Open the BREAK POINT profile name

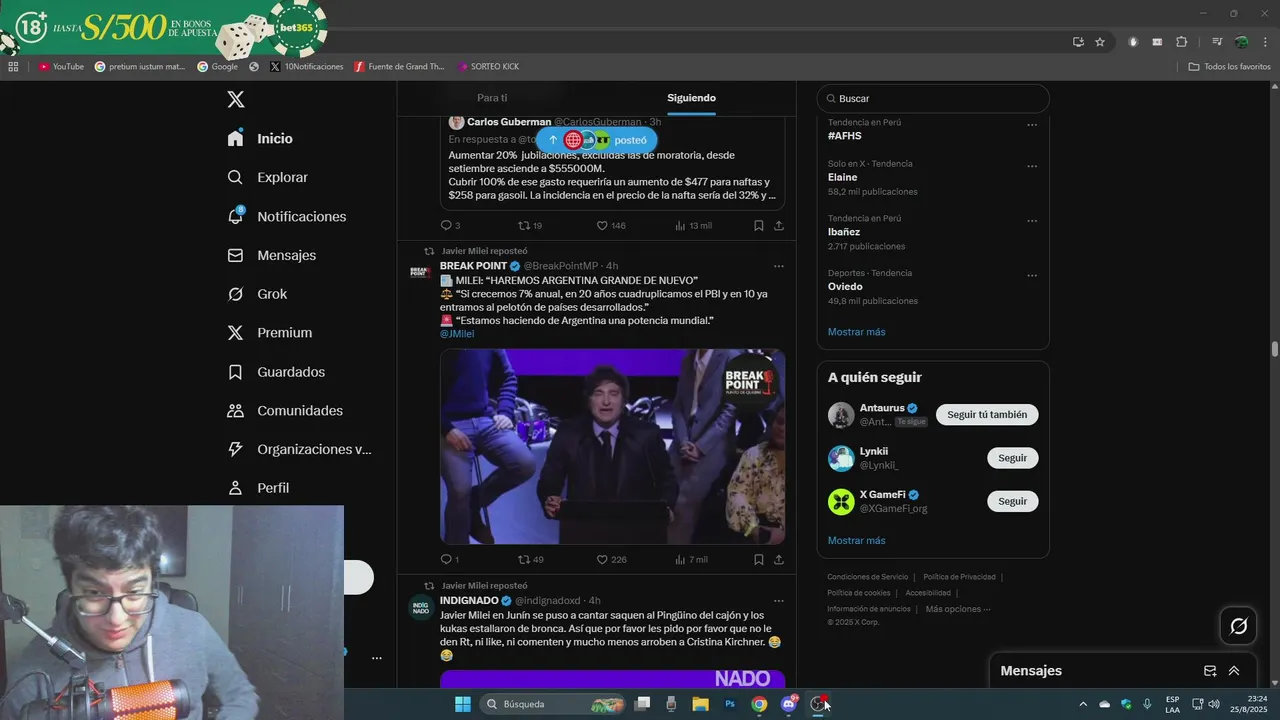point(474,266)
